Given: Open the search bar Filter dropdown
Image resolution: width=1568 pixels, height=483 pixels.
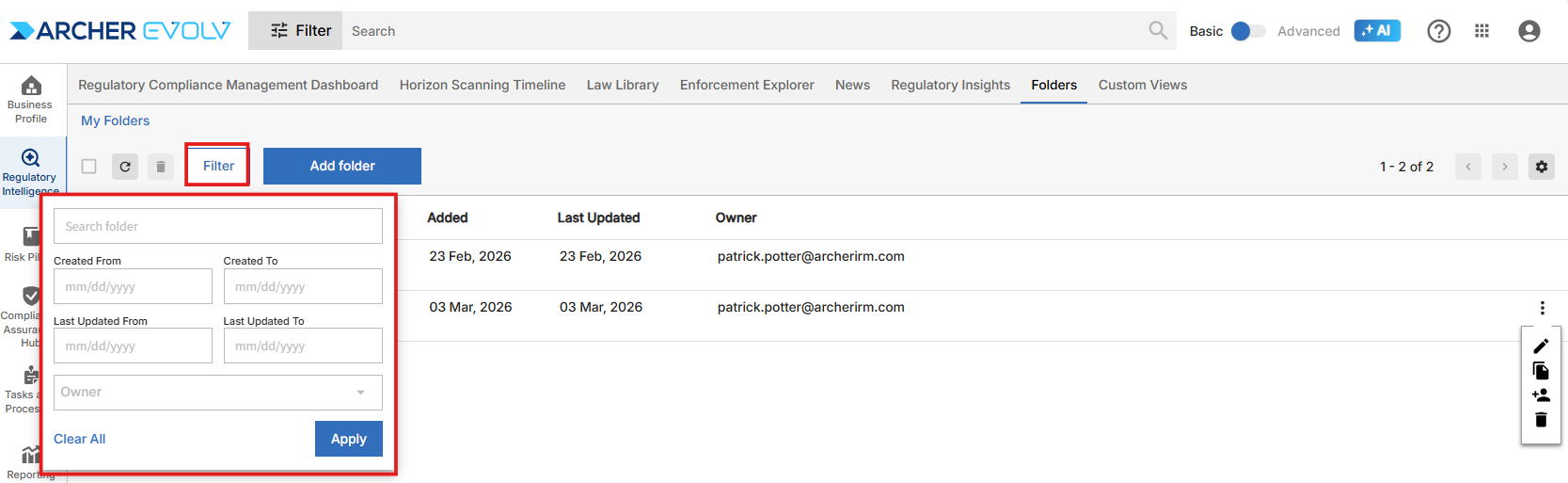Looking at the screenshot, I should tap(296, 31).
